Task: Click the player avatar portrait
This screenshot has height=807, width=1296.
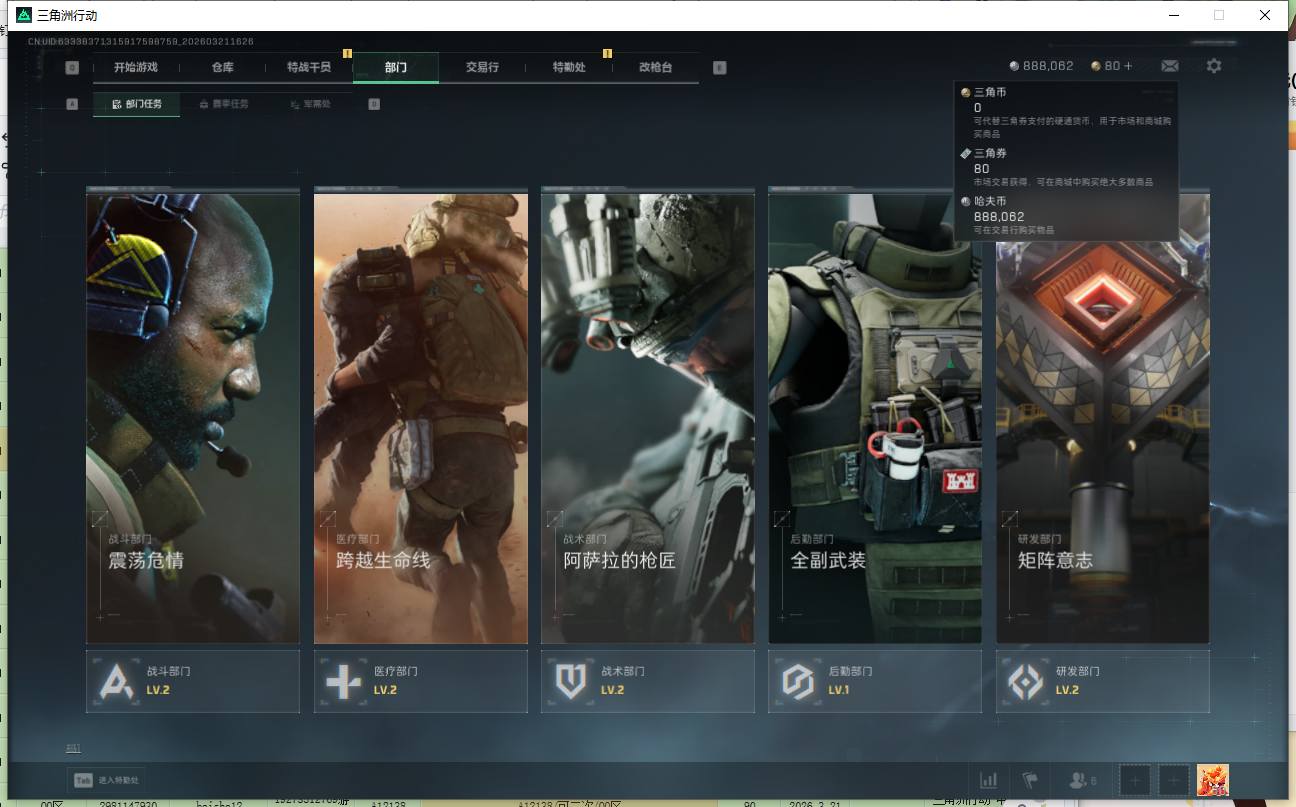Action: point(1213,780)
